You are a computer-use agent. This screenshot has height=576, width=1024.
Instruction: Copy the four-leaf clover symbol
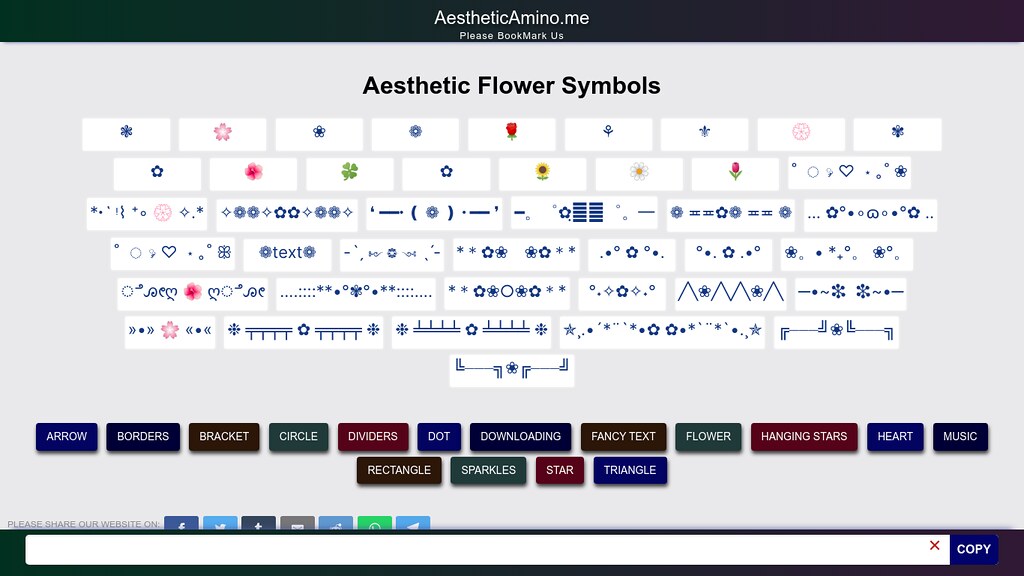click(x=347, y=173)
